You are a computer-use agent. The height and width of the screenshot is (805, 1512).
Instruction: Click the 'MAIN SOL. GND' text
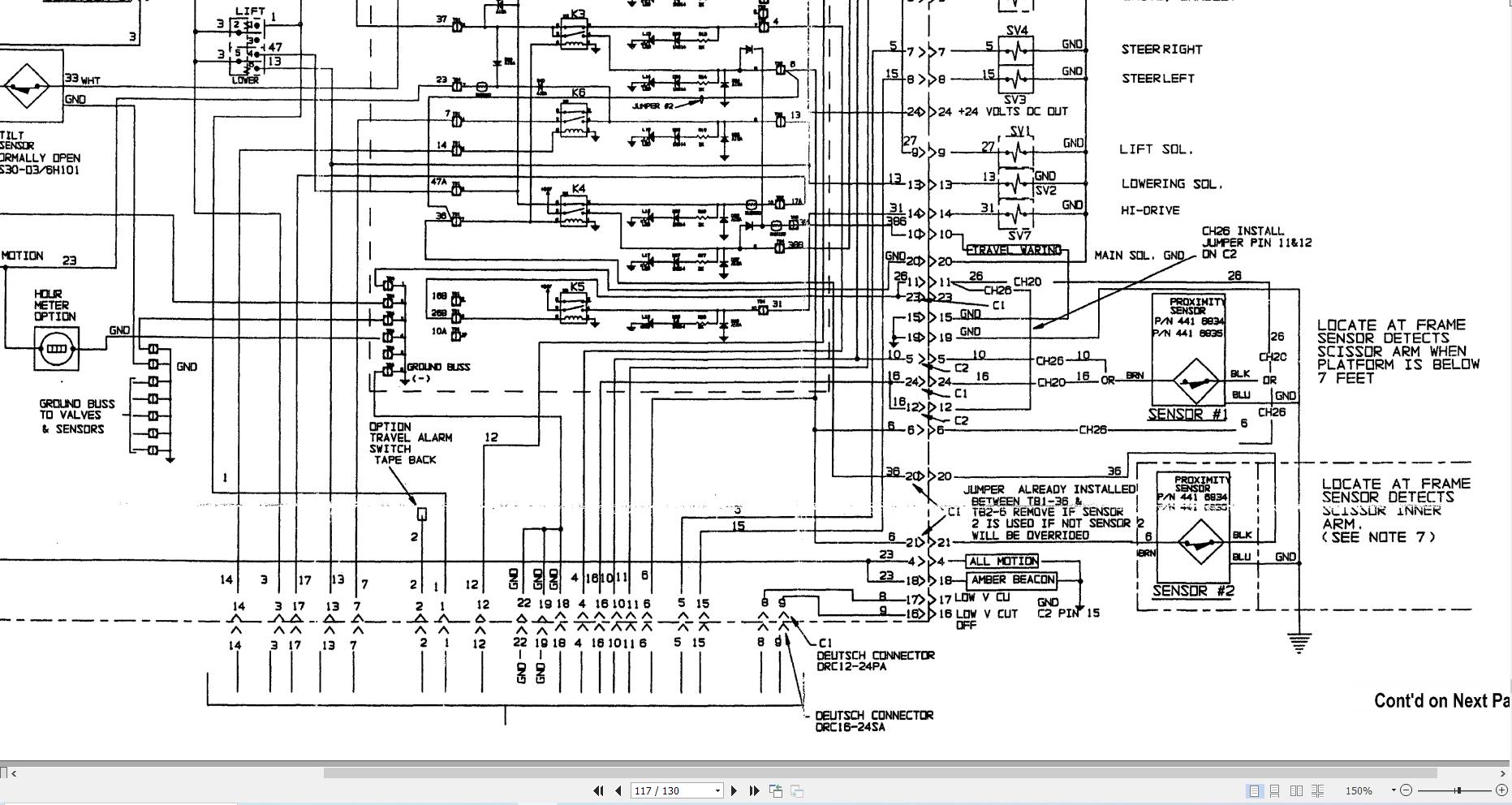[1139, 255]
